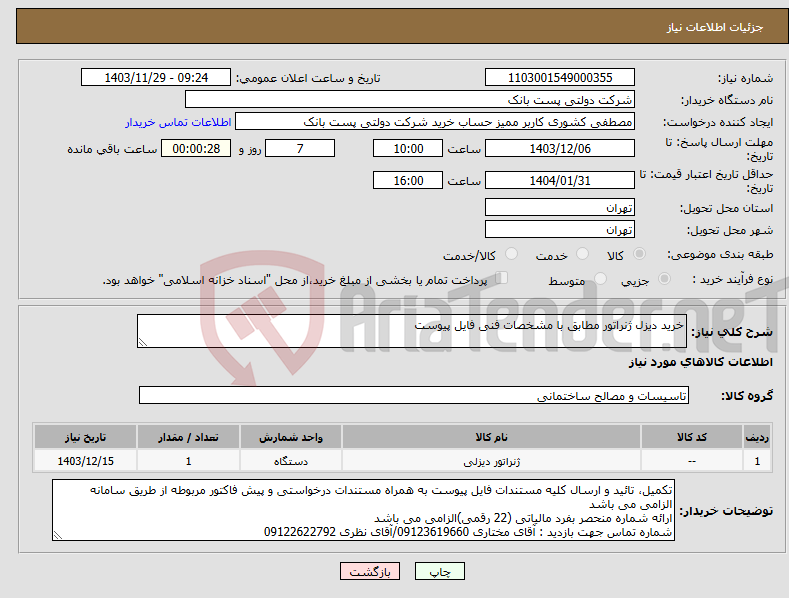
Task: Click price validity date 1404/01/31
Action: pos(560,180)
